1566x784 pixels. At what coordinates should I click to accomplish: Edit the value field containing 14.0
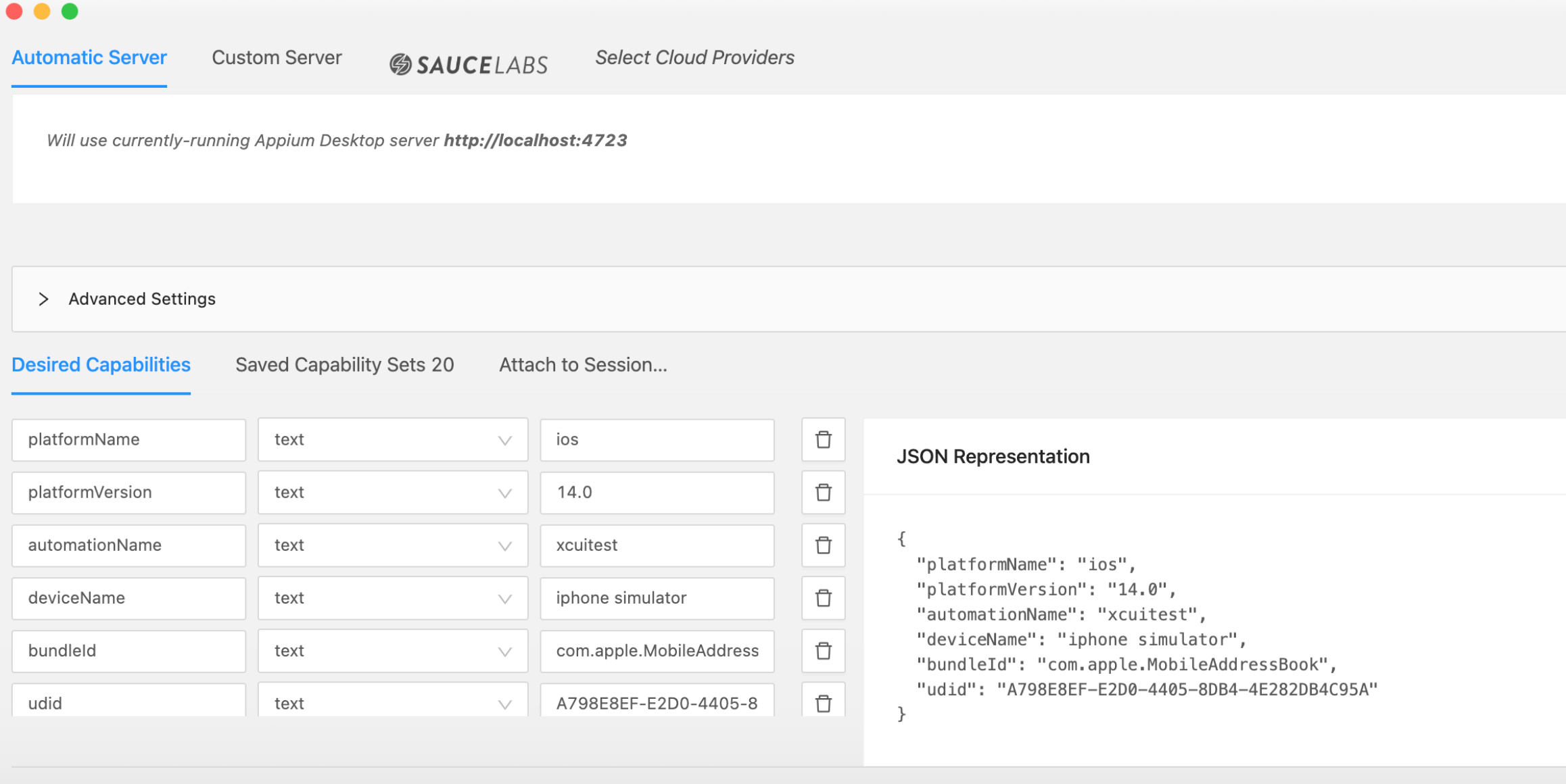click(657, 492)
